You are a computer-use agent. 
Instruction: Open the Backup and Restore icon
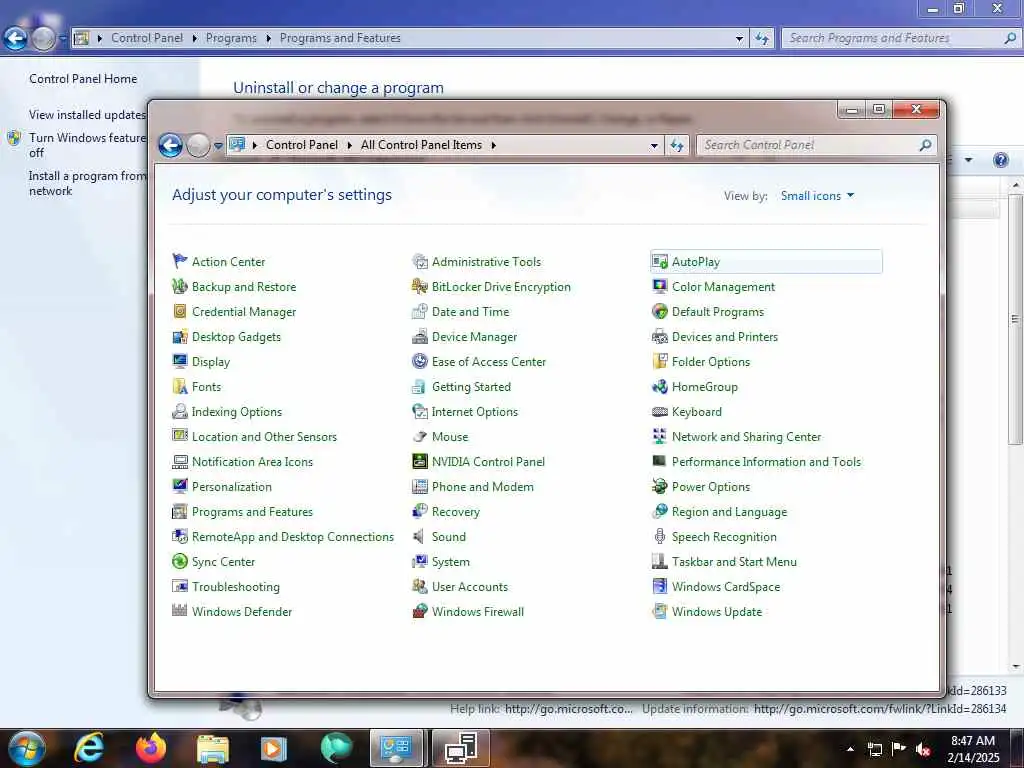[180, 286]
